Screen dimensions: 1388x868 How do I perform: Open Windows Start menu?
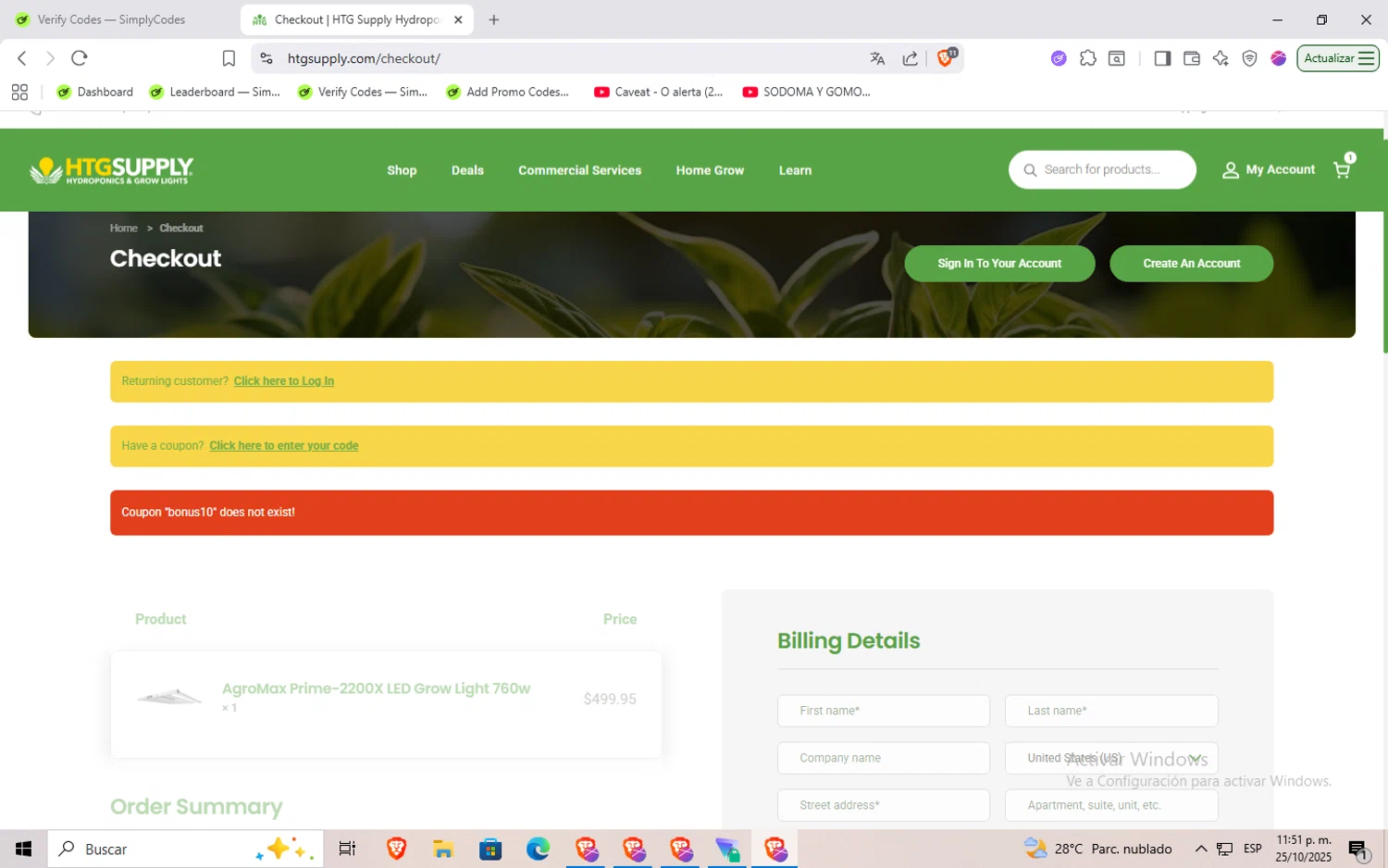[x=23, y=849]
